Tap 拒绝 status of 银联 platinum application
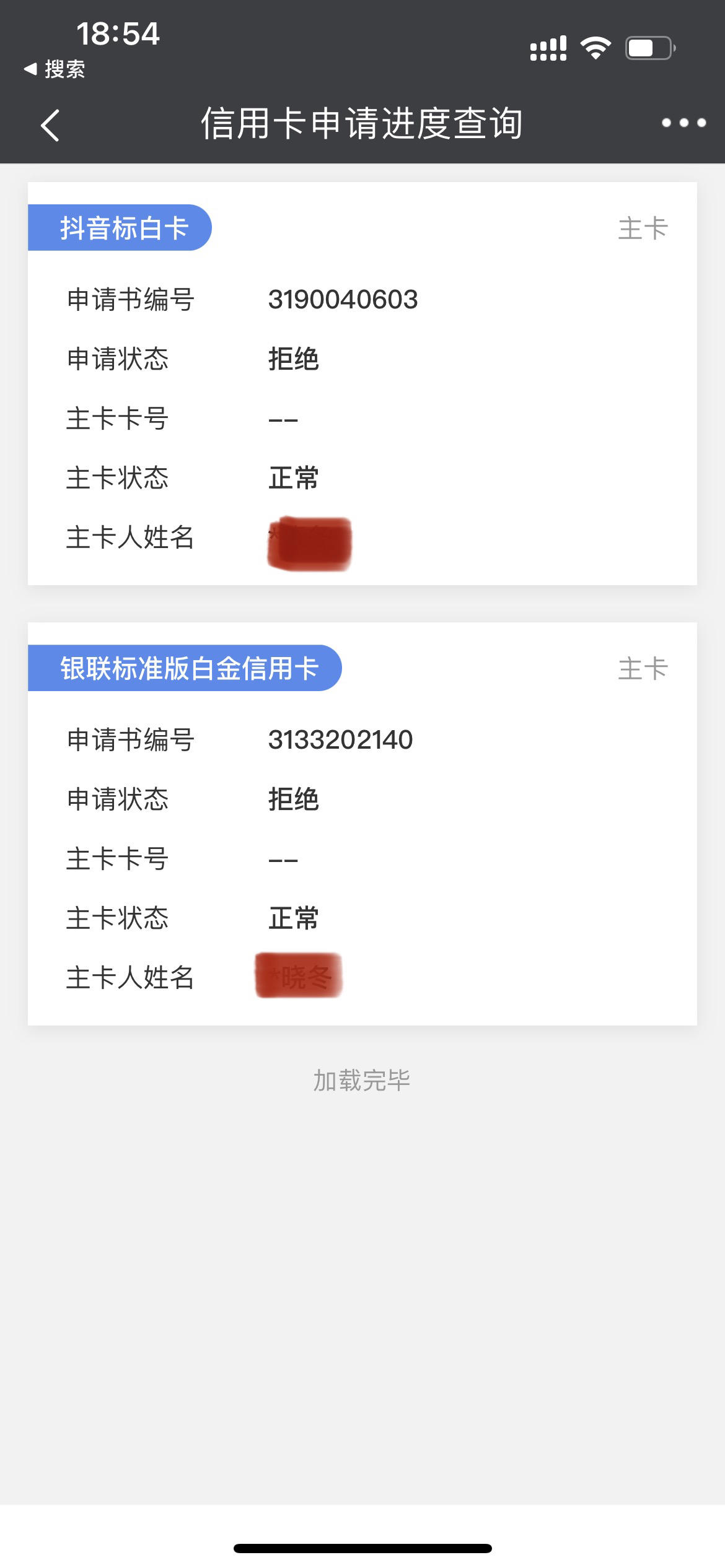This screenshot has width=725, height=1568. 293,799
